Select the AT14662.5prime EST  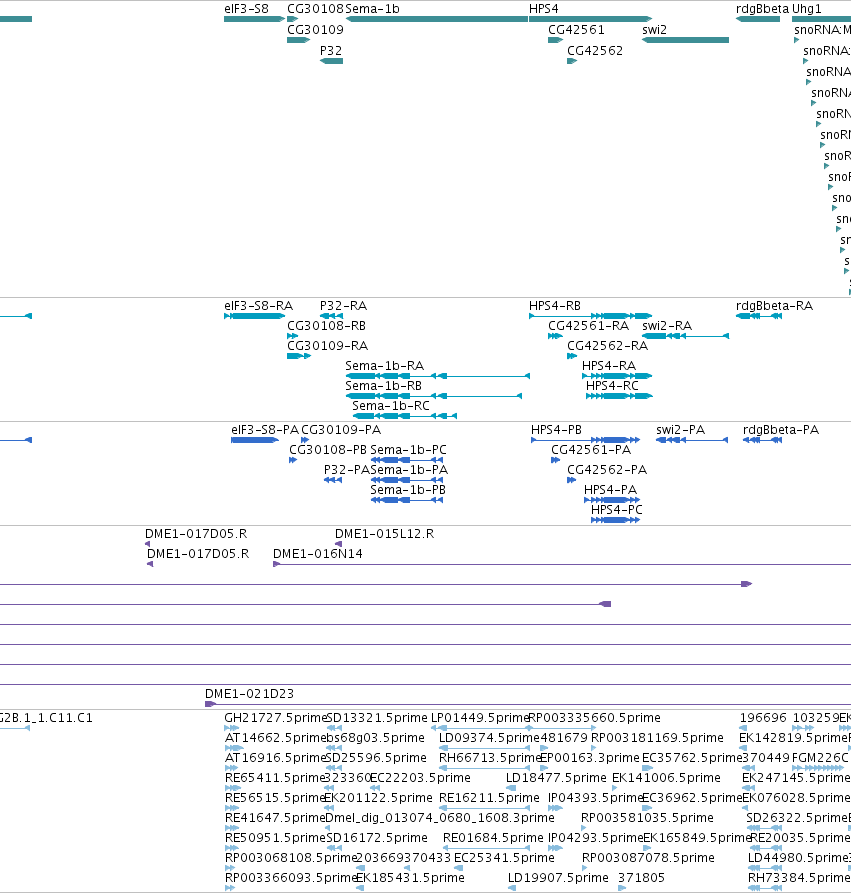coord(234,748)
